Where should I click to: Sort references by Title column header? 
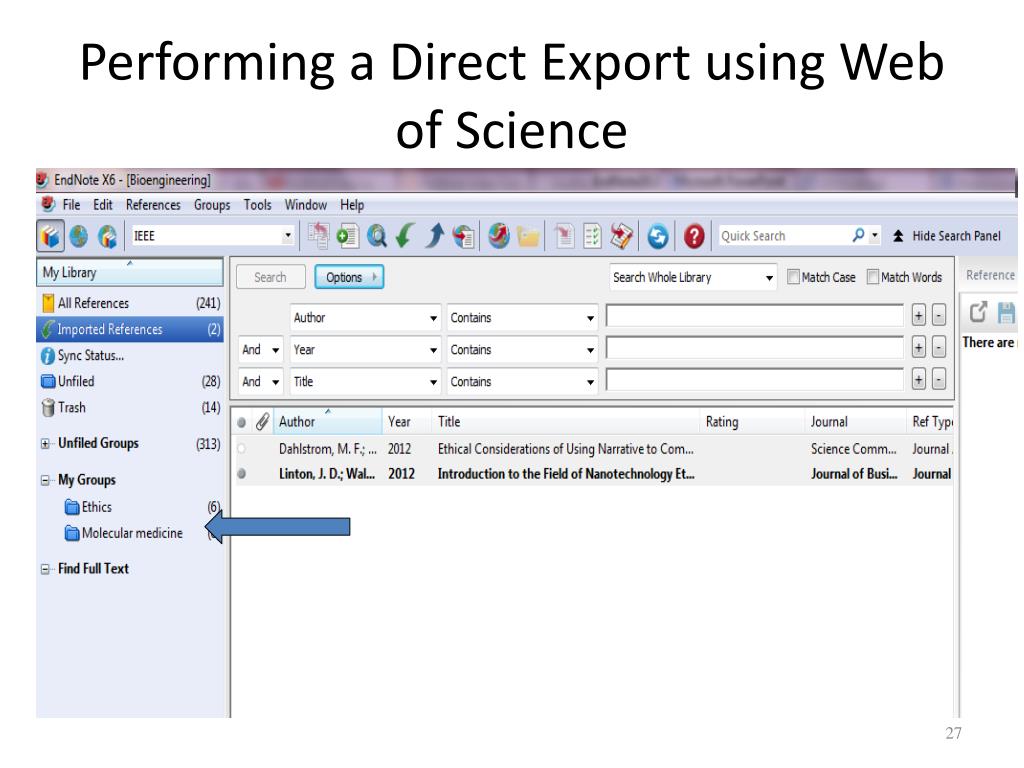(566, 422)
